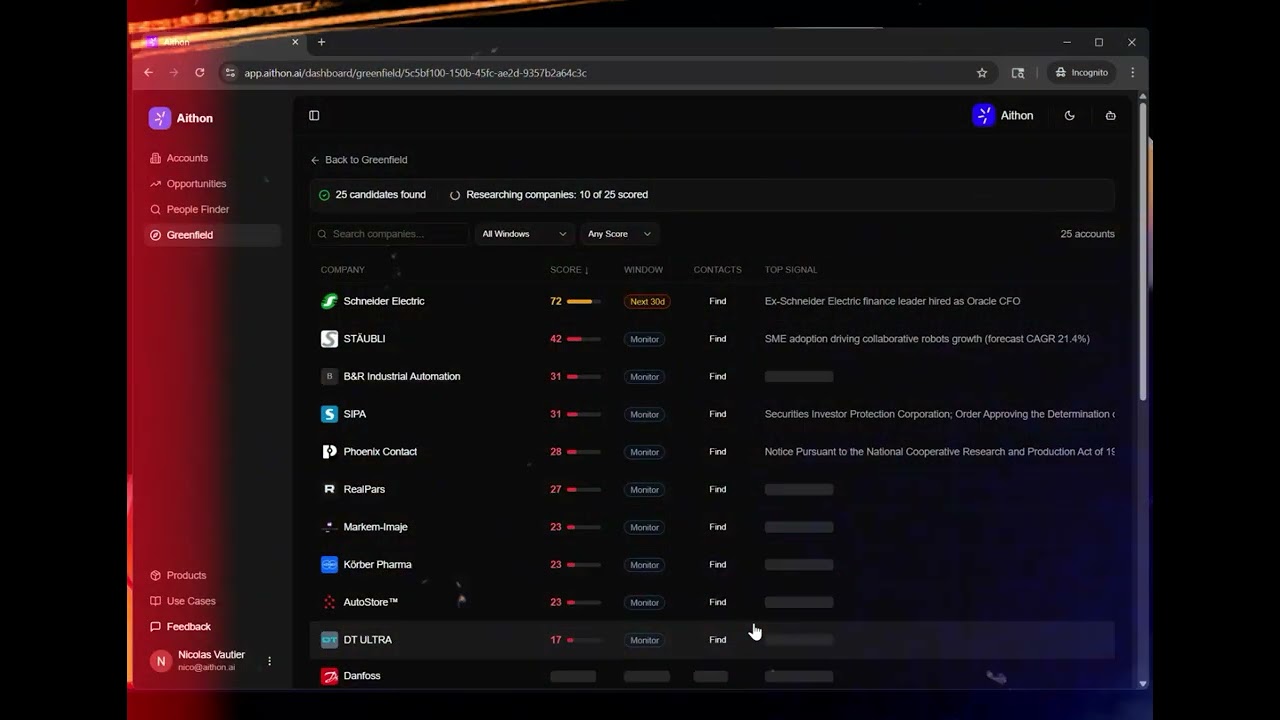Screen dimensions: 1280x720
Task: Click the 25 candidates found status
Action: point(372,195)
